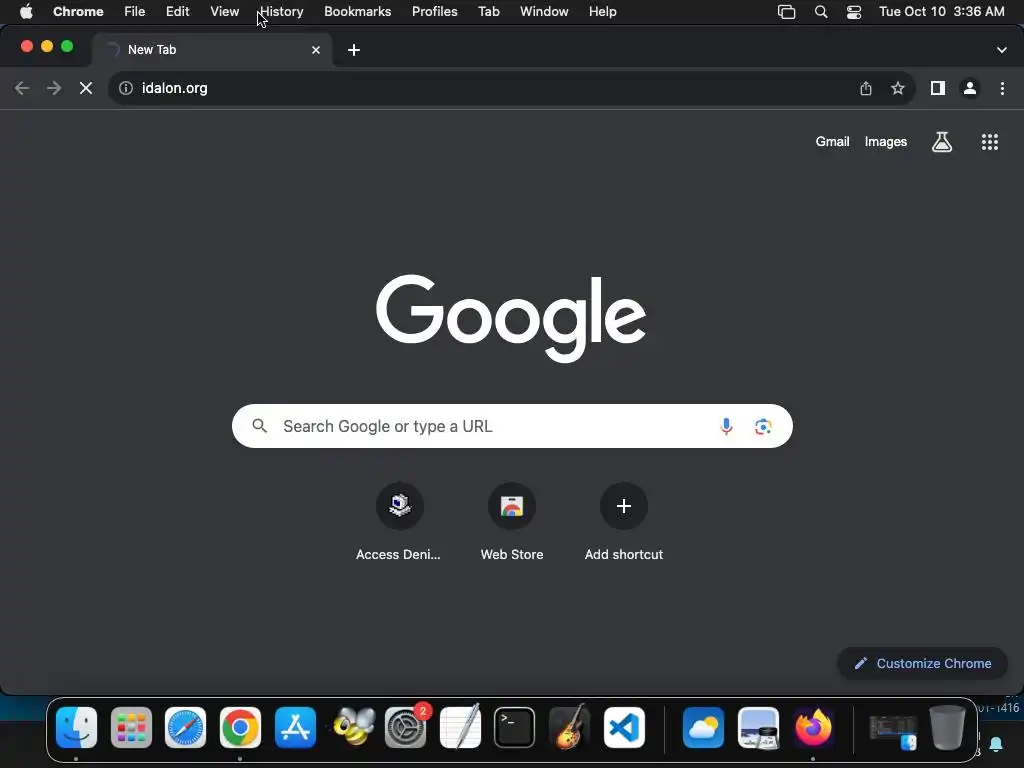The image size is (1024, 768).
Task: Open the Google apps grid
Action: pyautogui.click(x=990, y=142)
